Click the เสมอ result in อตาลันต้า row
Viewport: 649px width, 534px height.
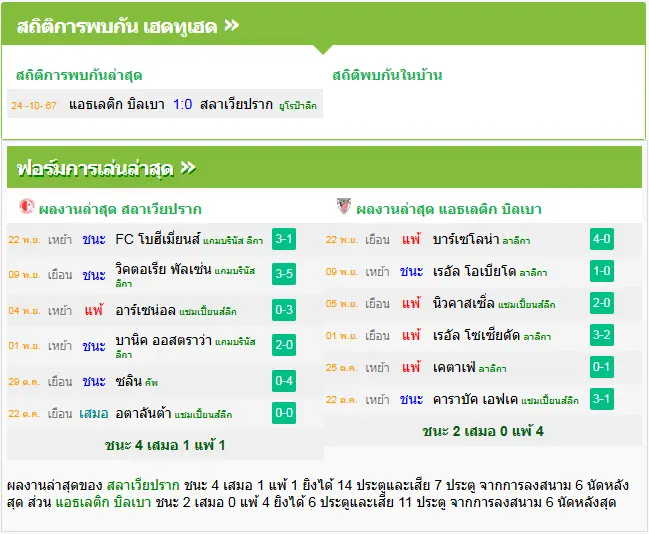(x=94, y=413)
